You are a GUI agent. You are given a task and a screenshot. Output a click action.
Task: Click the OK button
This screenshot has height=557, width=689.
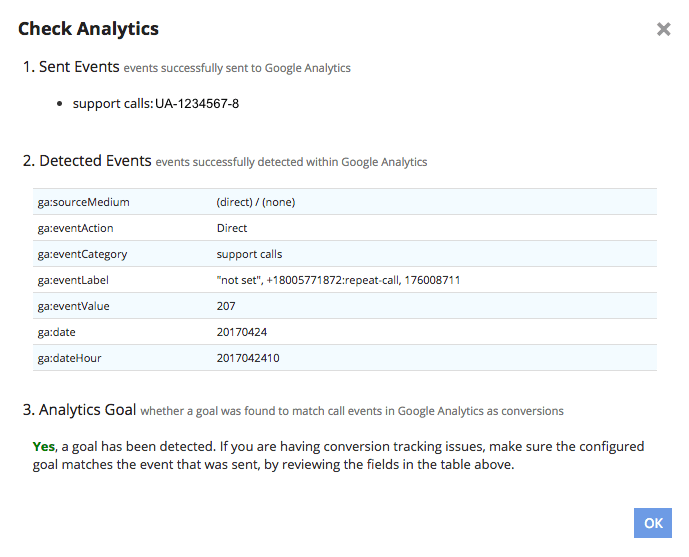(653, 523)
